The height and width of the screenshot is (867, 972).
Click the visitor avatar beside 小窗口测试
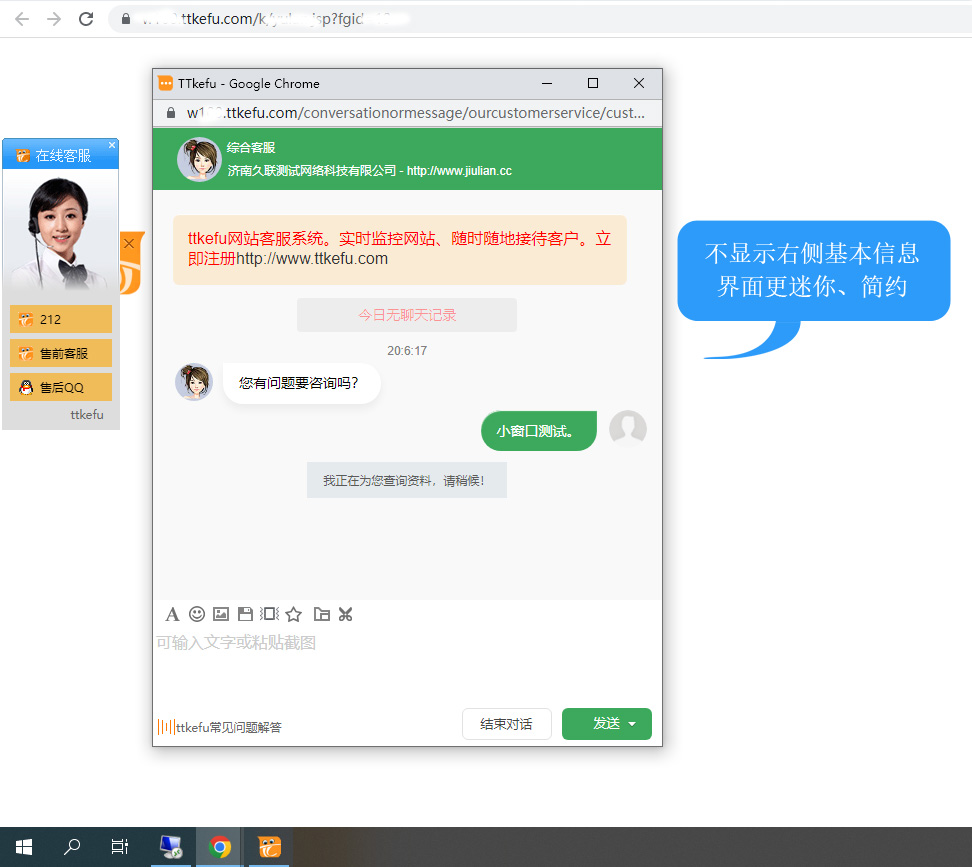coord(628,429)
